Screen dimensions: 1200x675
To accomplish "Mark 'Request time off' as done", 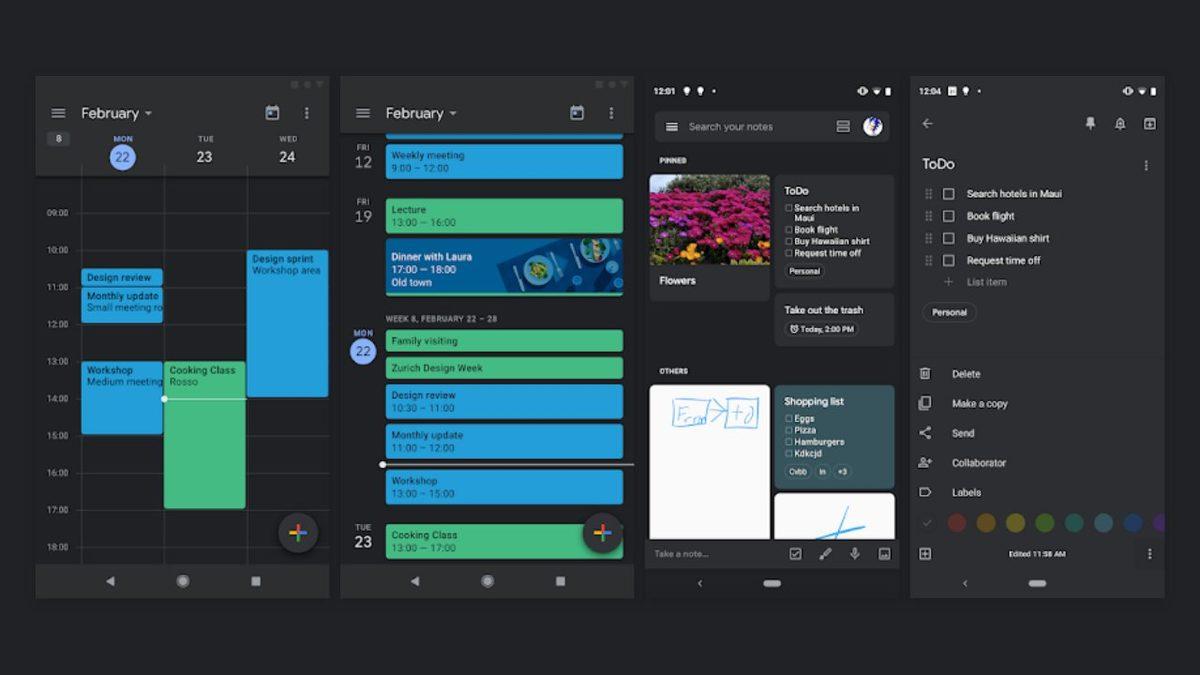I will (x=949, y=261).
